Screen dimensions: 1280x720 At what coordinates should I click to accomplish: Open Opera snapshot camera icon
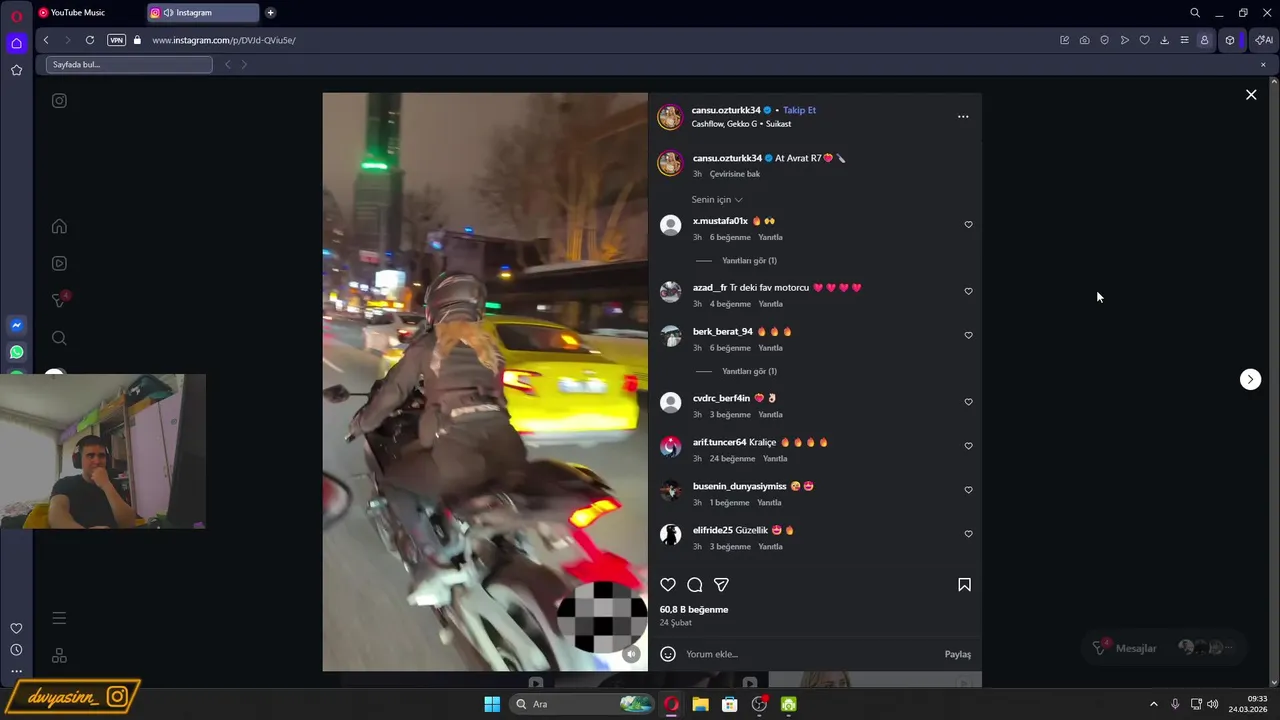click(1085, 40)
